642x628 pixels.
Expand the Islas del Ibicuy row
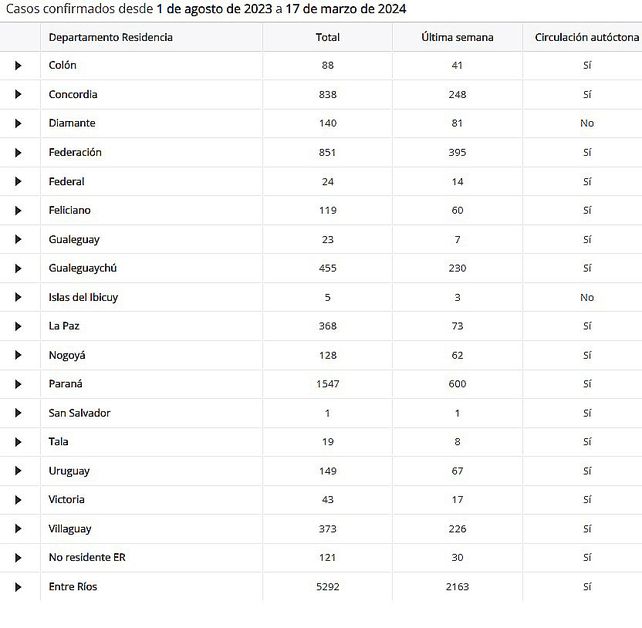18,297
